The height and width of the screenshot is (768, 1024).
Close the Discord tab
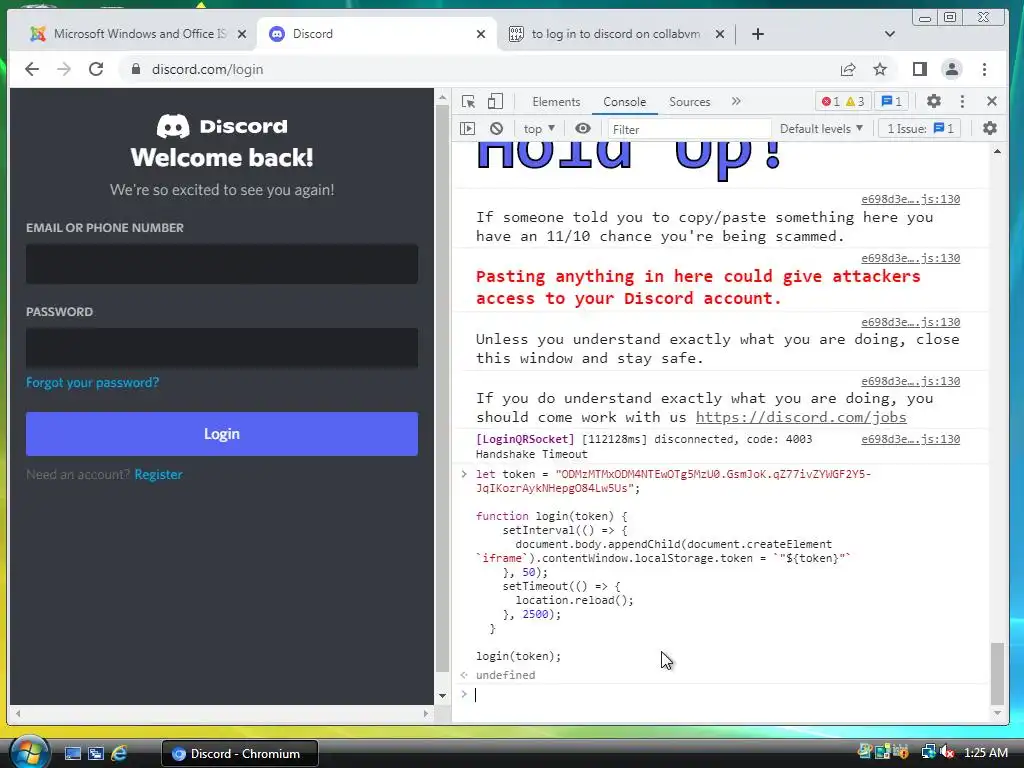coord(481,34)
